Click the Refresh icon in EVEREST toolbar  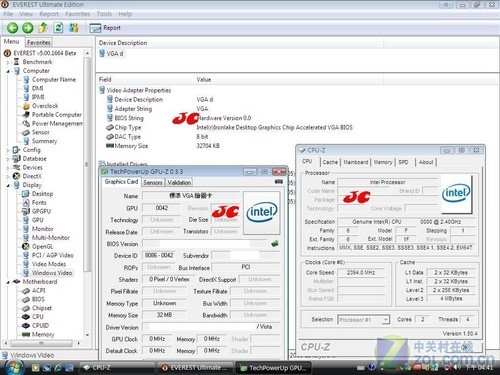click(58, 28)
